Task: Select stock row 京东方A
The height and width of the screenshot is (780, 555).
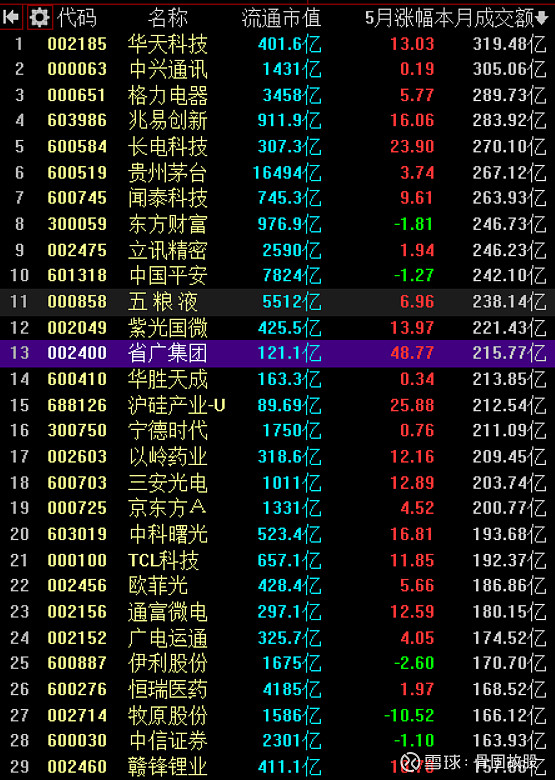Action: click(278, 508)
